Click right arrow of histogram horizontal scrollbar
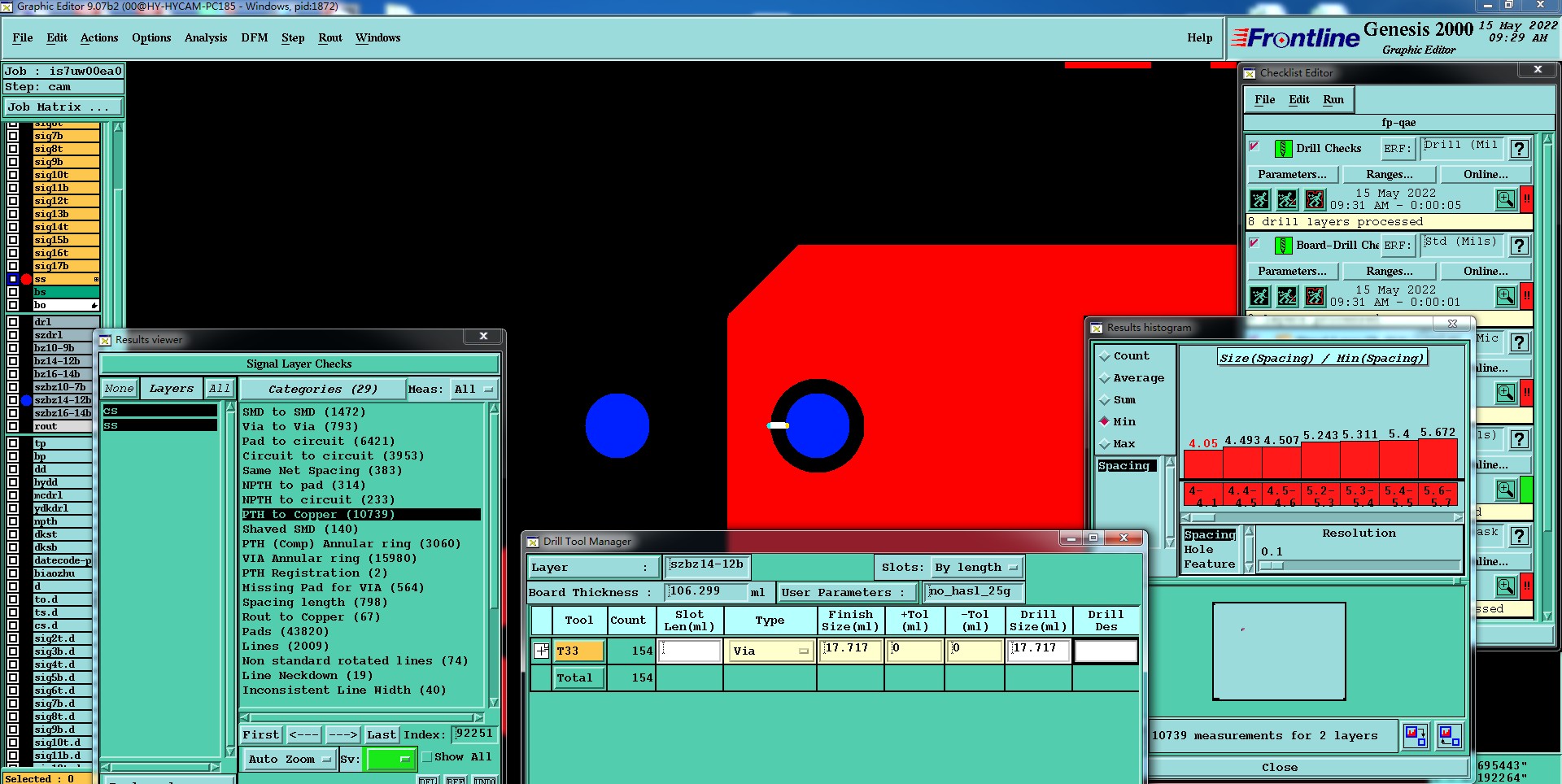Viewport: 1562px width, 784px height. 1458,517
